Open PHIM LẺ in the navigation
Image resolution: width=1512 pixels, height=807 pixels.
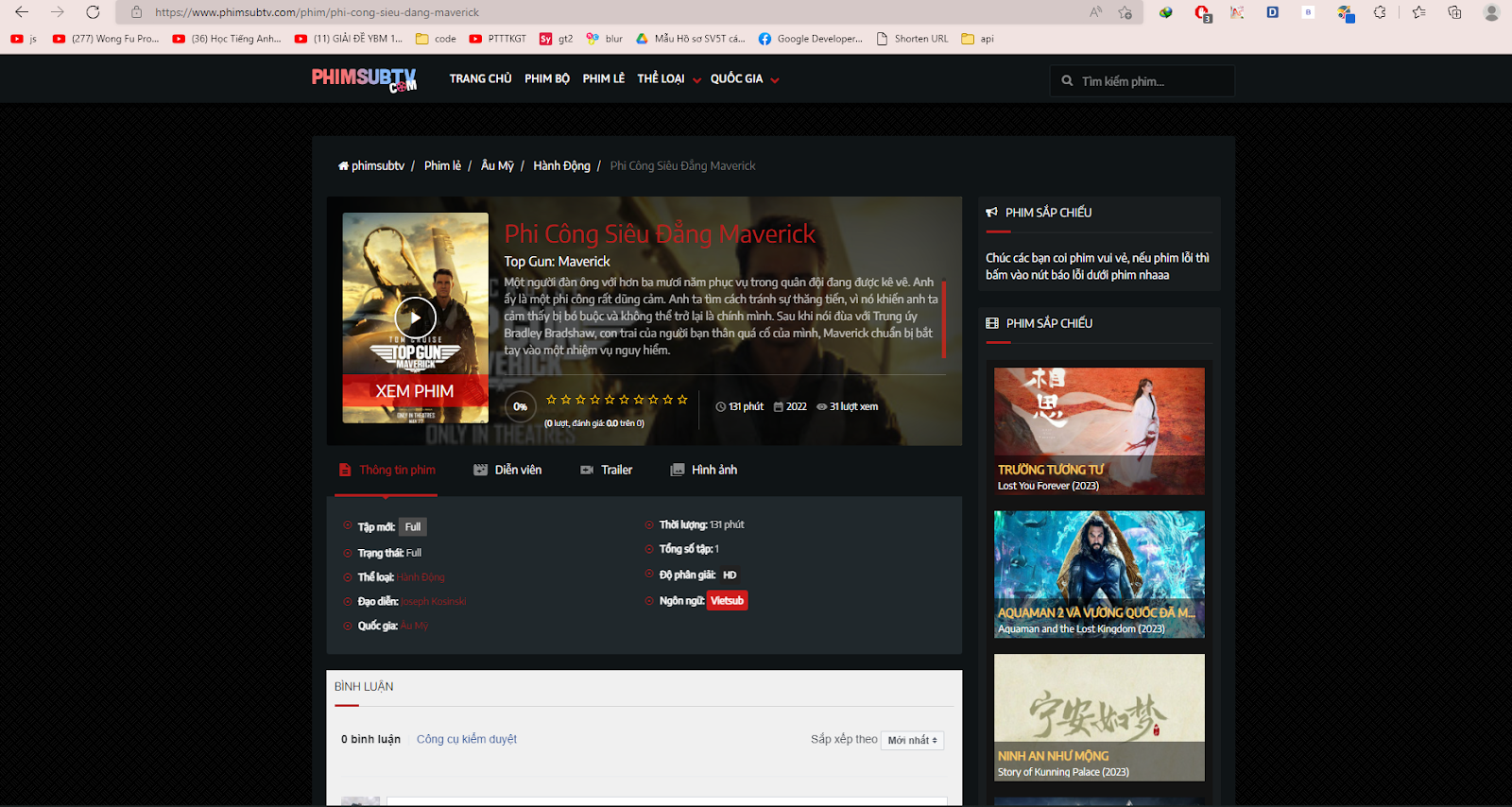pos(604,79)
